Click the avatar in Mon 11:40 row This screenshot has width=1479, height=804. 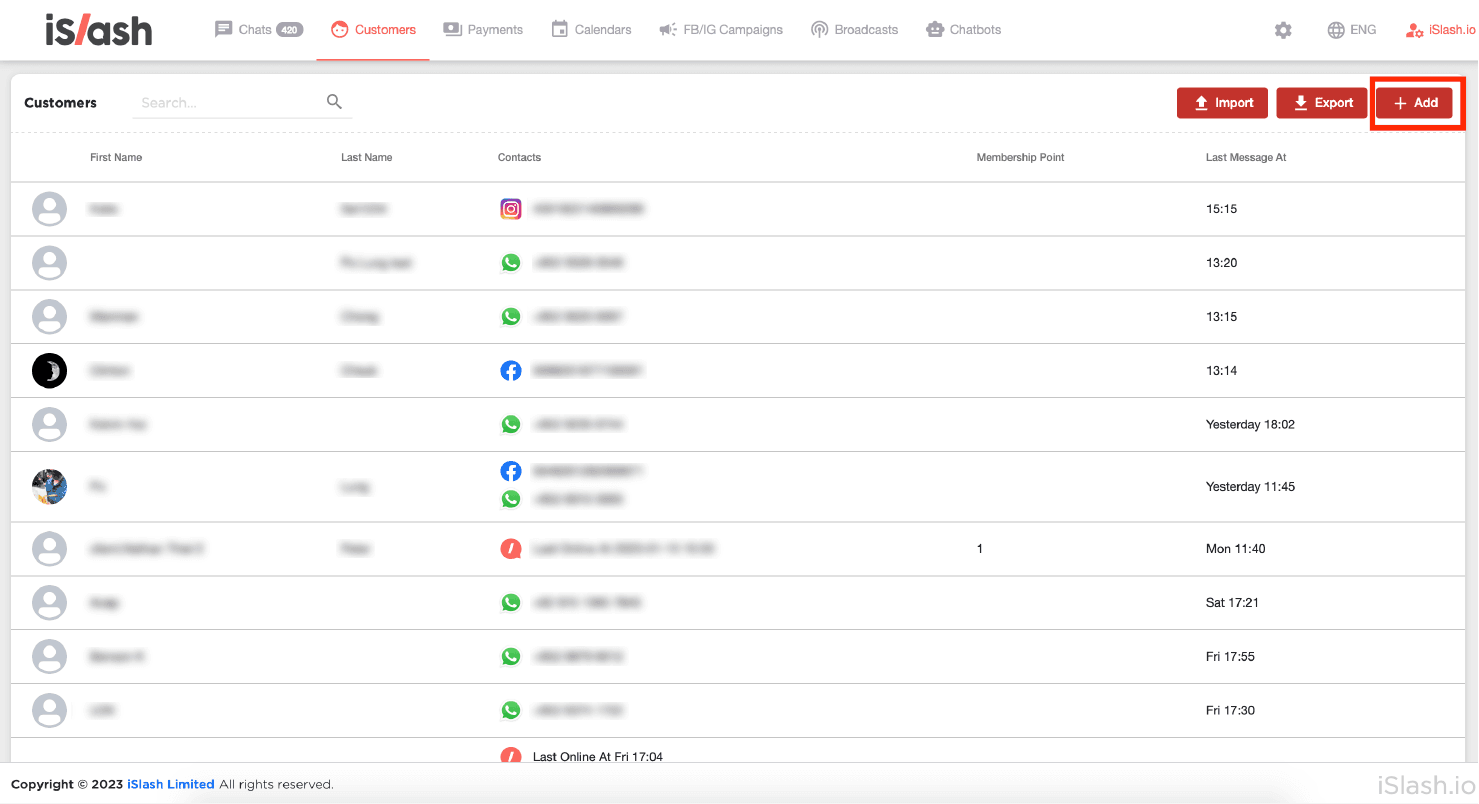point(50,549)
